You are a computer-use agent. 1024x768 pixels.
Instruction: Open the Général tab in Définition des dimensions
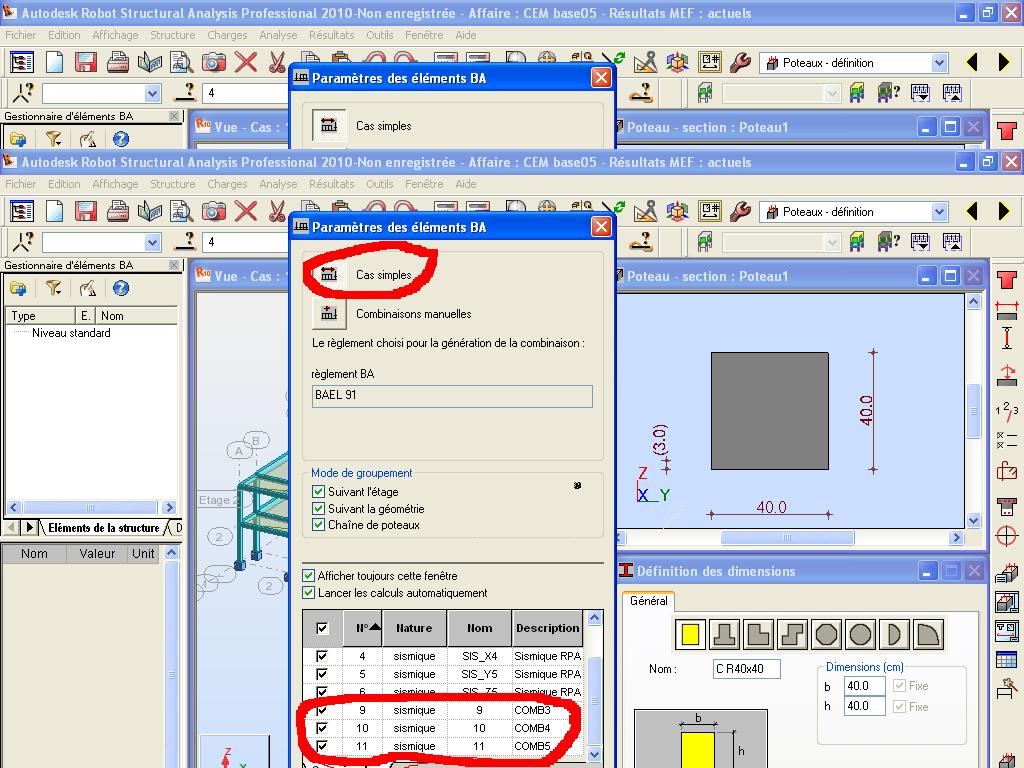click(648, 601)
